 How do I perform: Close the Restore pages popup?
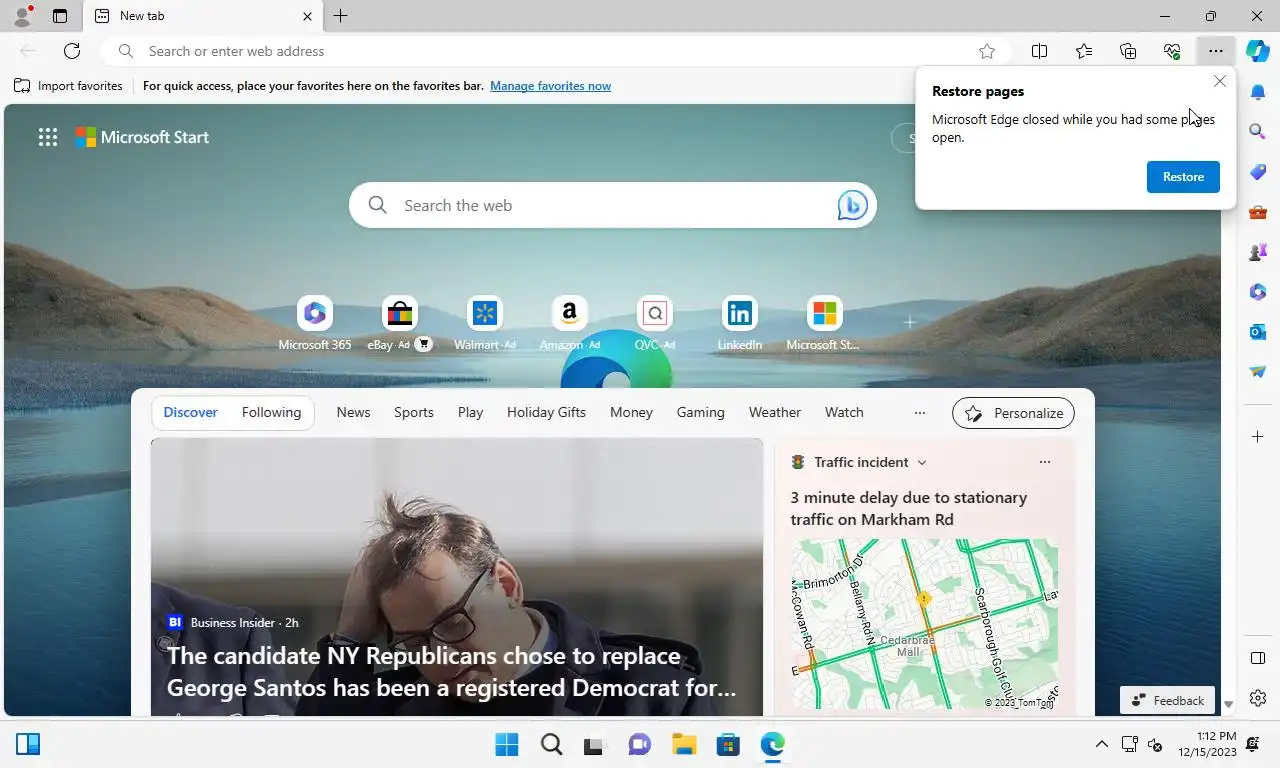[x=1219, y=81]
